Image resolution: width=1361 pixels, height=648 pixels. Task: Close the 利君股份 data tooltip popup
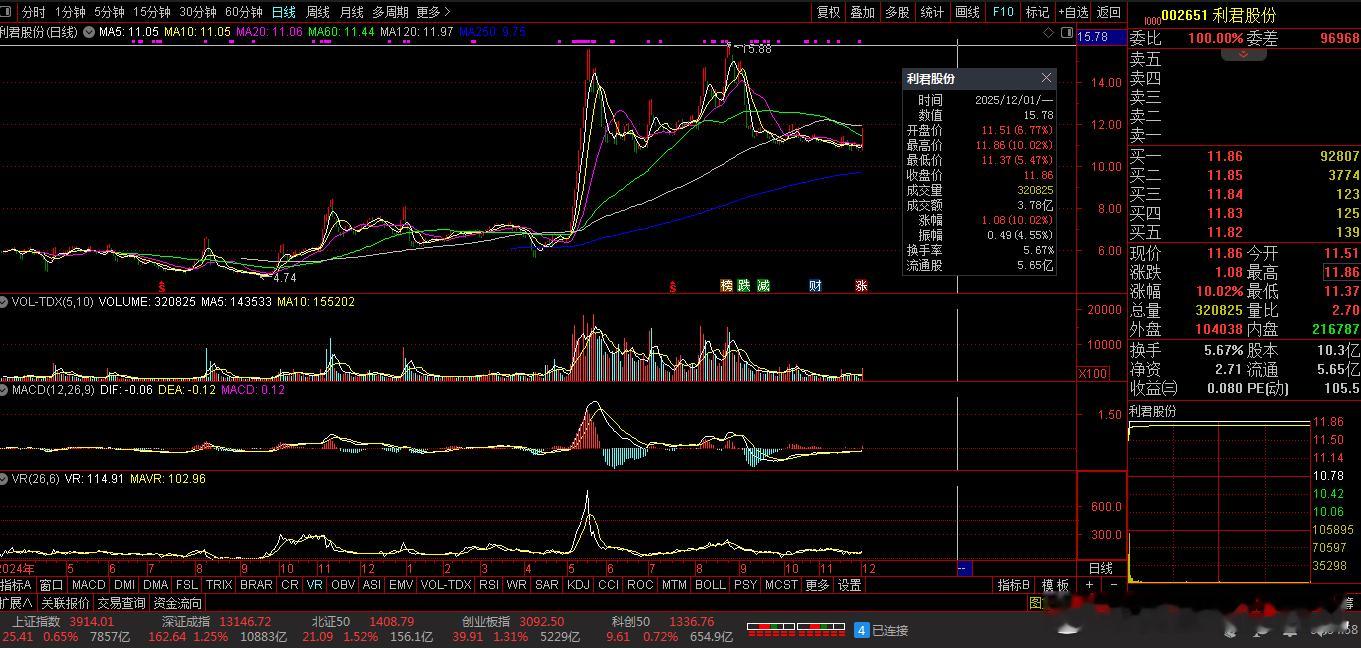pyautogui.click(x=1046, y=78)
